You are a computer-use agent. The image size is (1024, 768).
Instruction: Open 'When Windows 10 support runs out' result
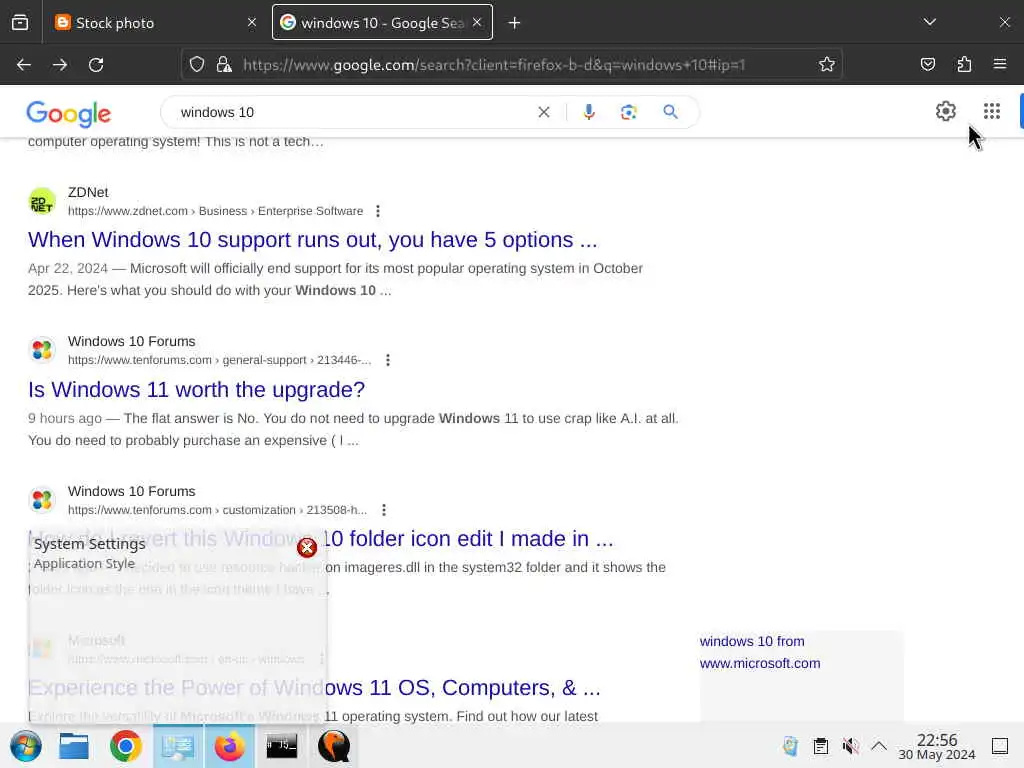(x=312, y=240)
